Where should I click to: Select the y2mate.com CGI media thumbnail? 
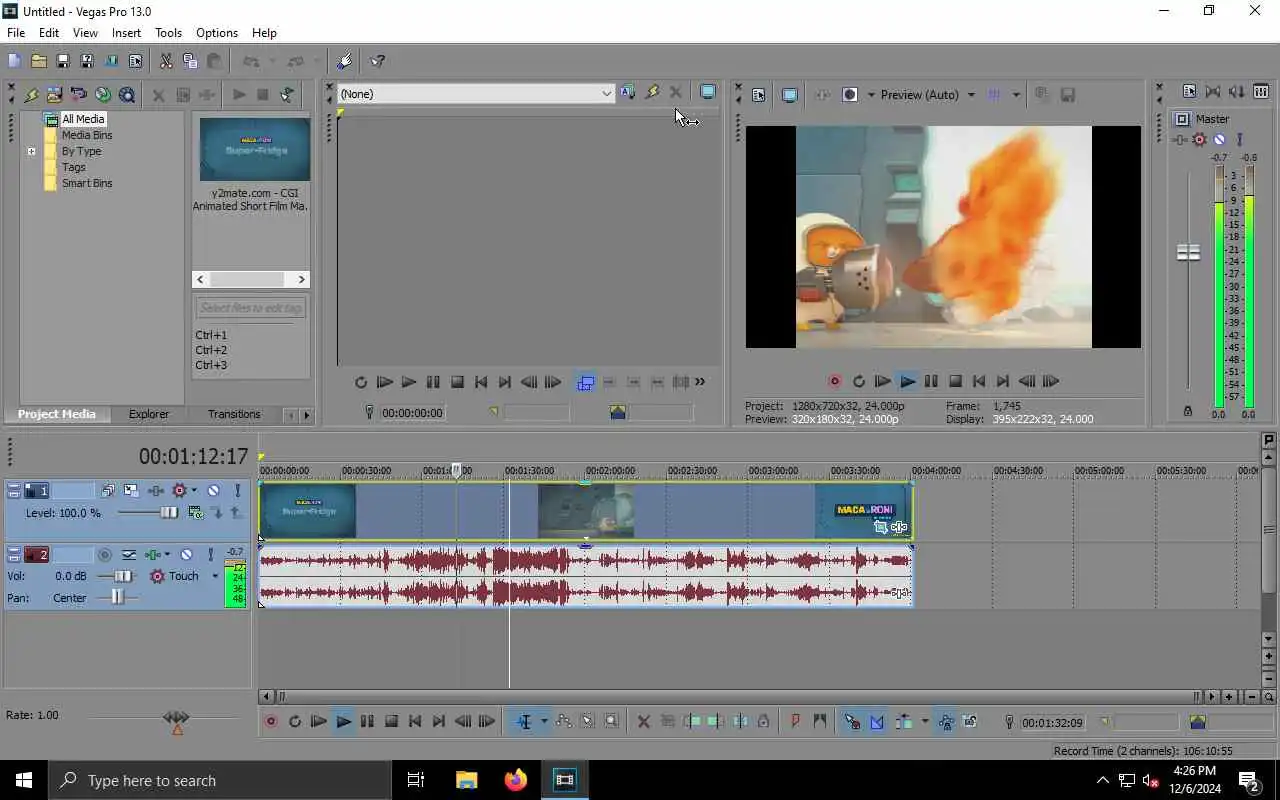point(254,150)
